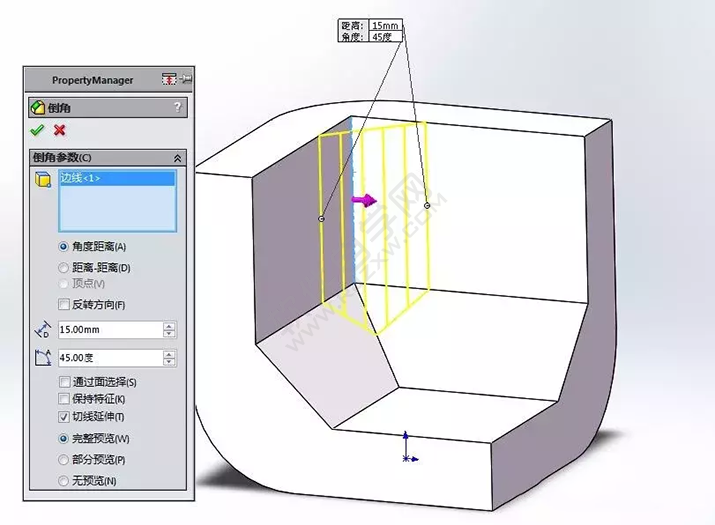715x525 pixels.
Task: Select the 角度距离(A) option
Action: [64, 247]
